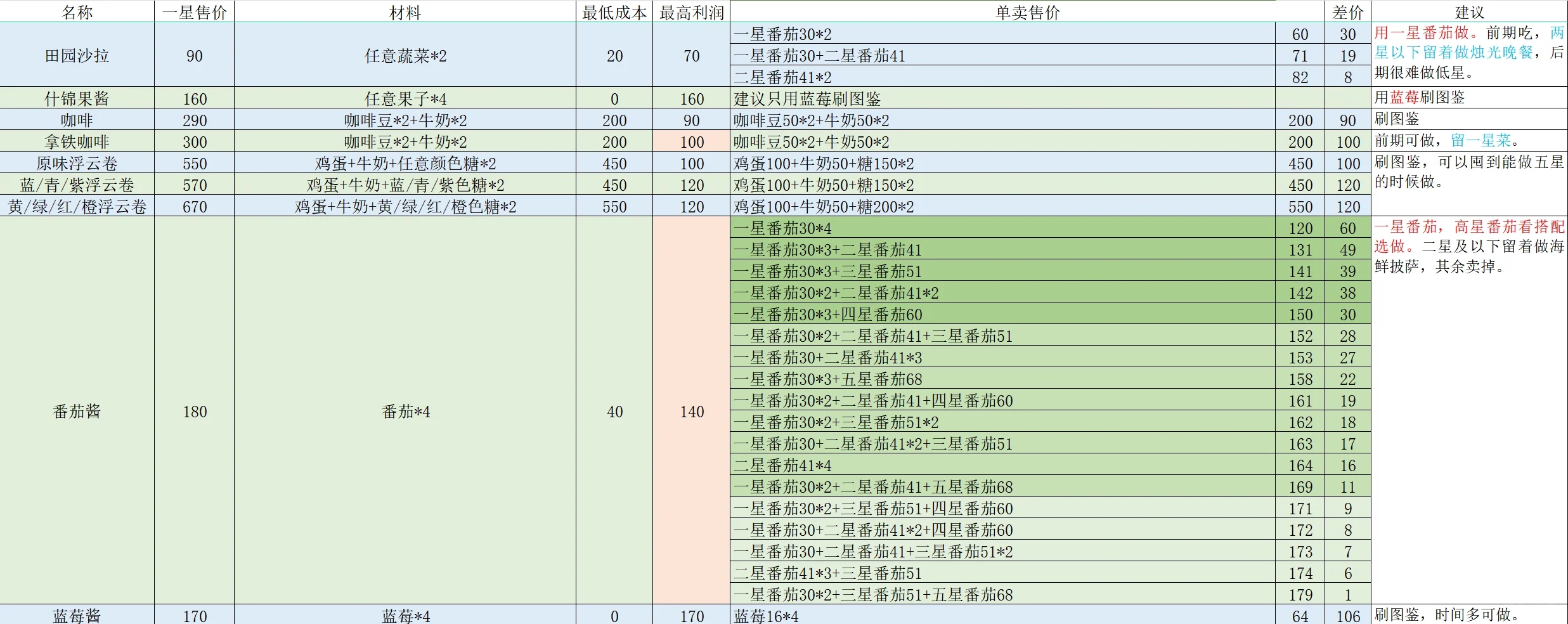This screenshot has height=624, width=1568.
Task: Click the 差价 value 49
Action: click(1347, 249)
